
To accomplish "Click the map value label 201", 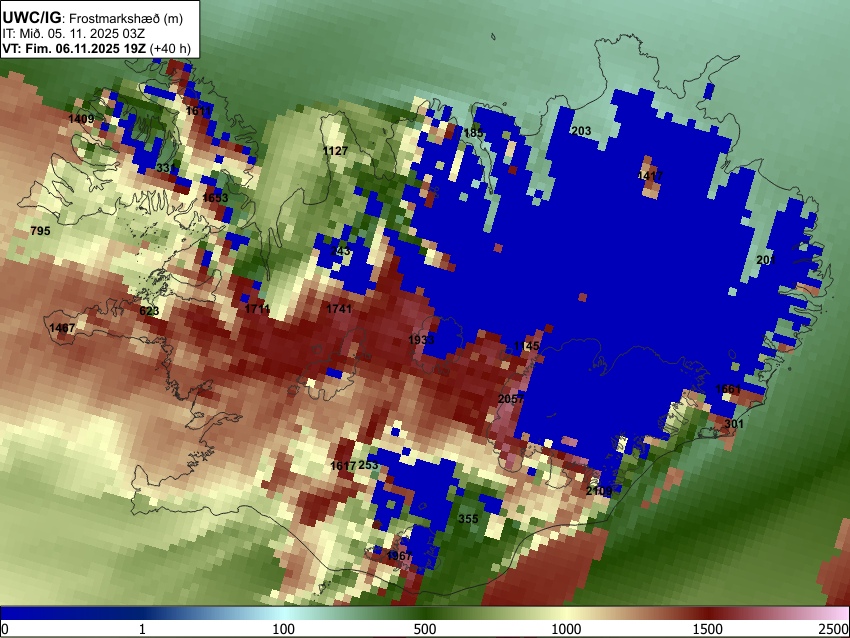I will click(x=765, y=260).
